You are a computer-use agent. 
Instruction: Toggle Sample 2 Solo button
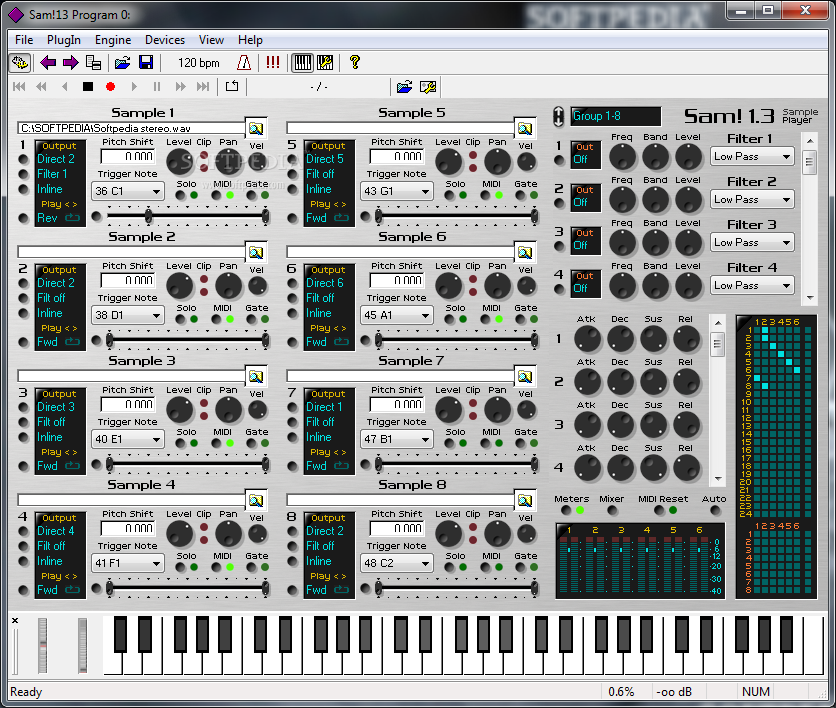click(x=181, y=319)
